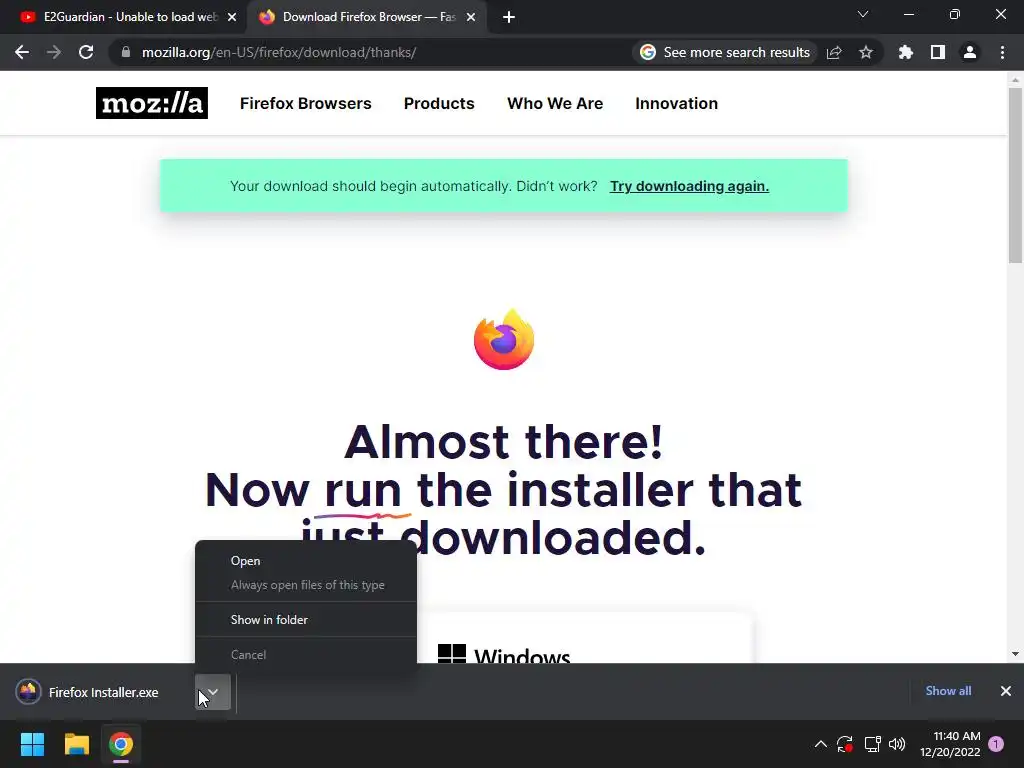Open network settings tray icon
The width and height of the screenshot is (1024, 768).
click(x=872, y=744)
